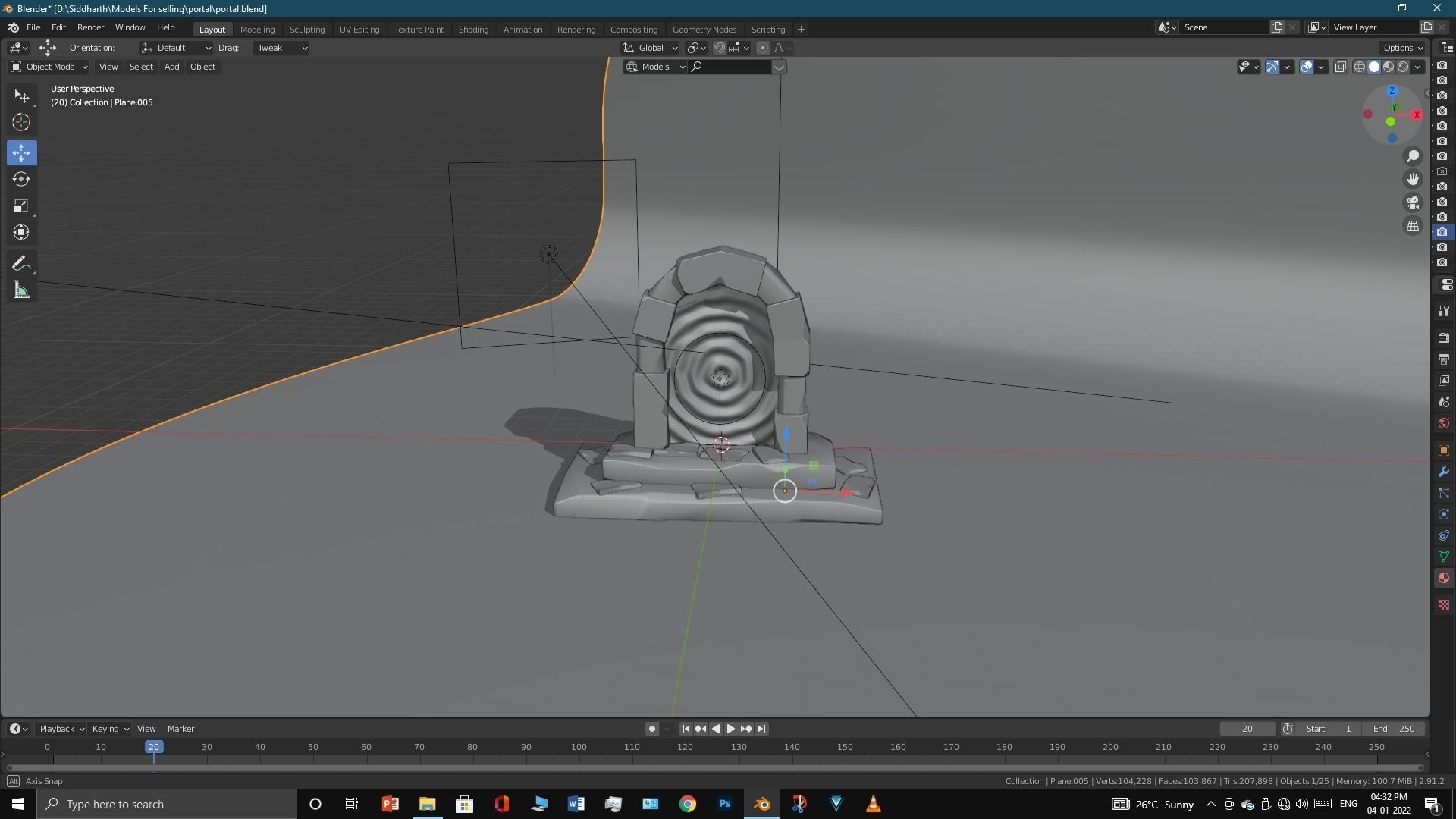Click Play animation button

tap(731, 729)
